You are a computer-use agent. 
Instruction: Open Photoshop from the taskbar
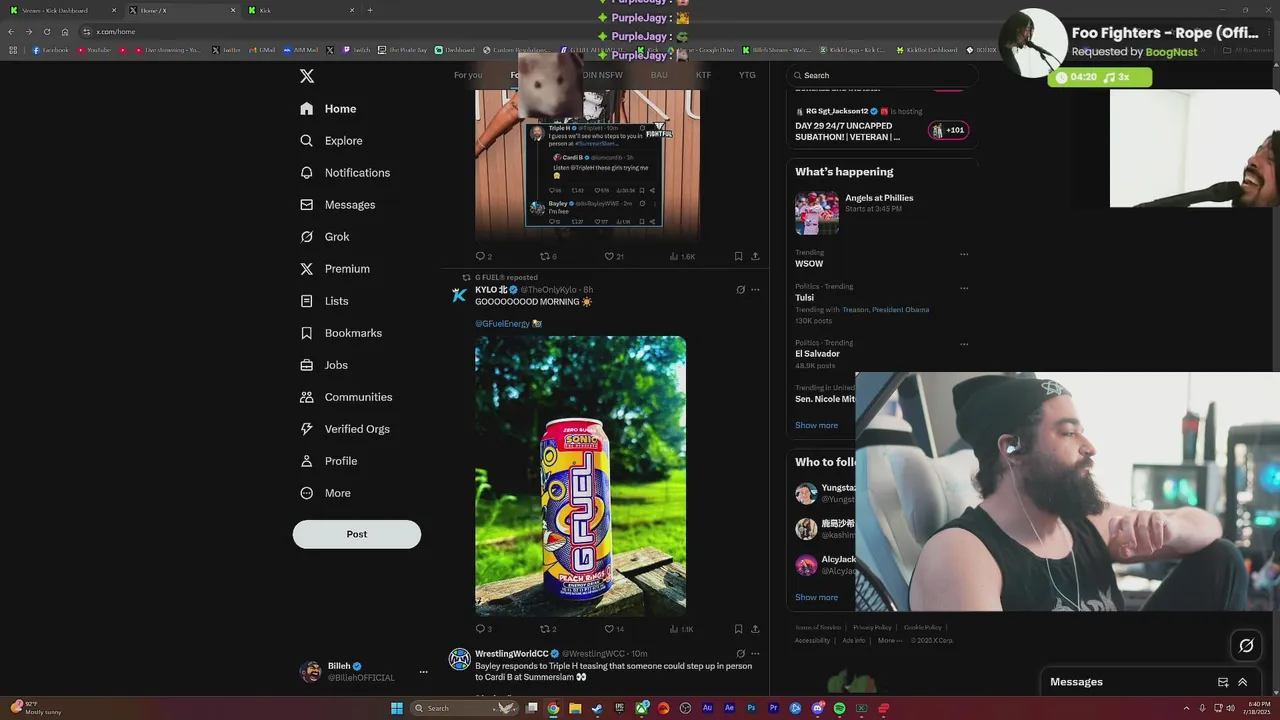pos(751,708)
